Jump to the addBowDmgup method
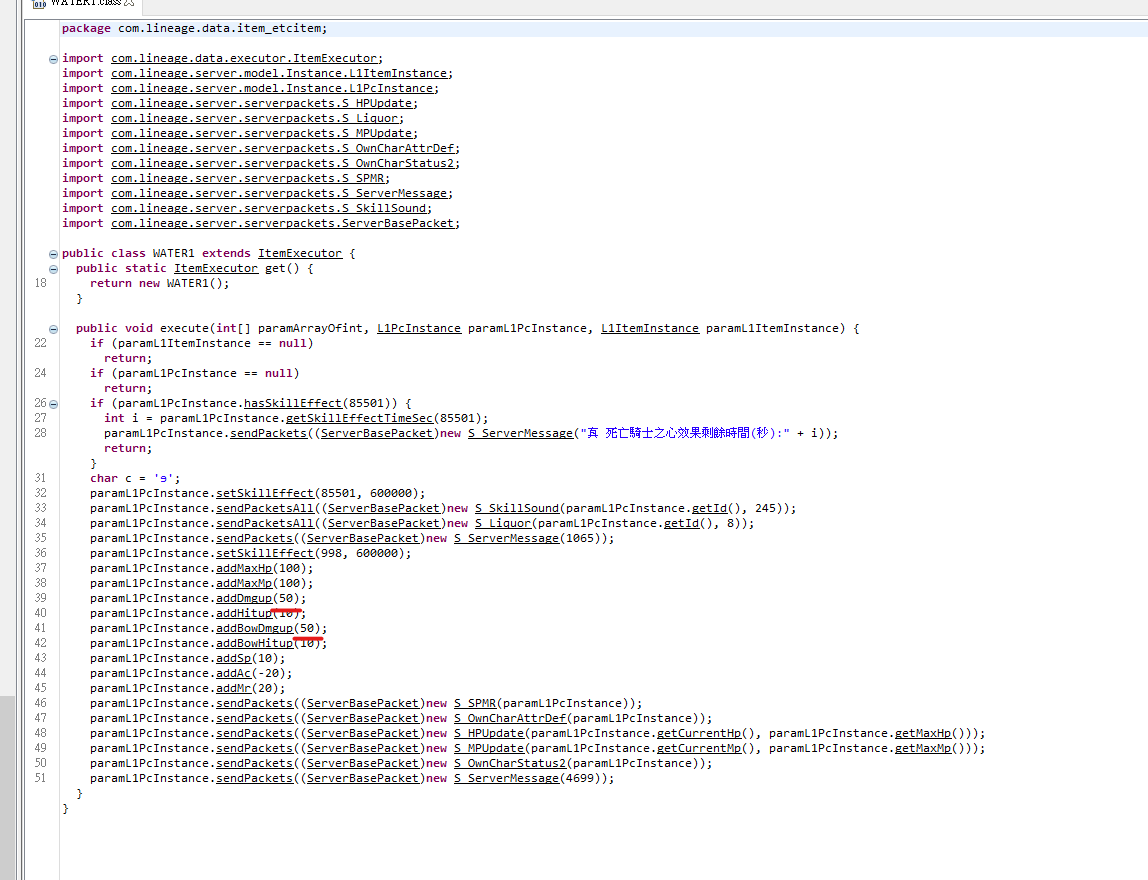This screenshot has width=1148, height=880. 255,628
